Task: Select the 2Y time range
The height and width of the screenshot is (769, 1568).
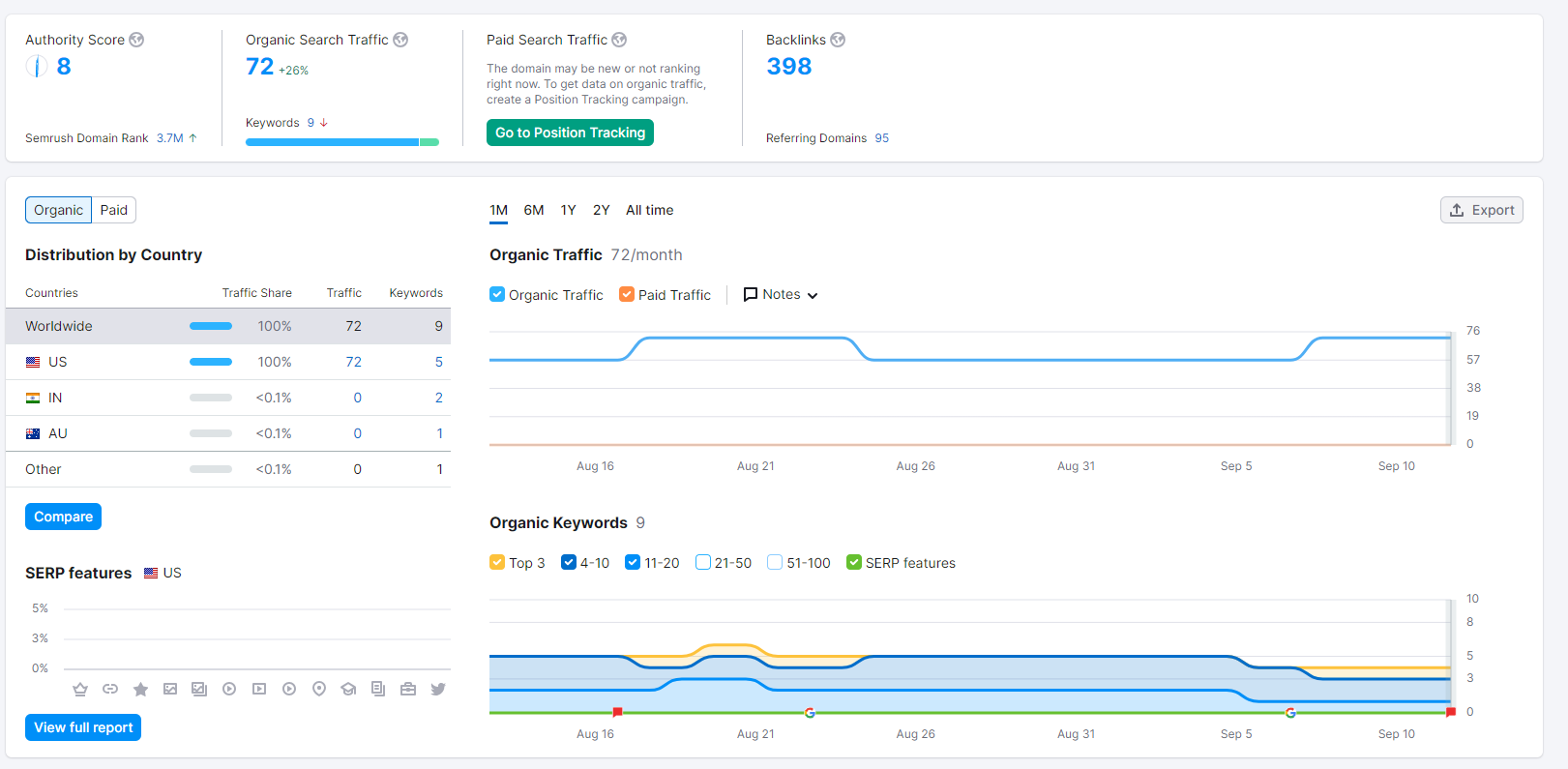Action: tap(602, 210)
